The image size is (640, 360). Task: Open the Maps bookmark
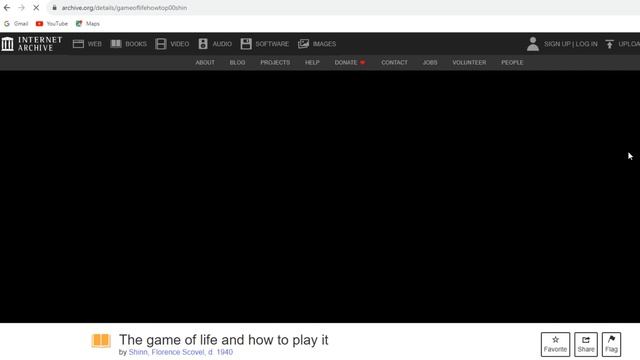point(88,24)
